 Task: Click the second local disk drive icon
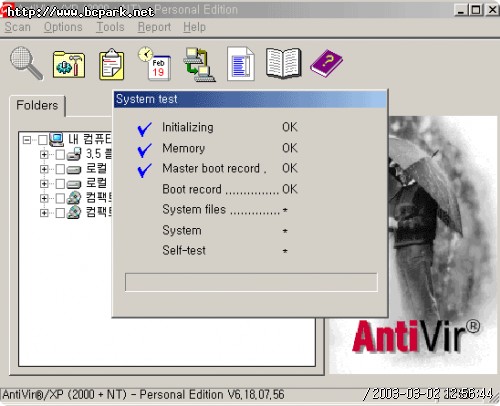coord(74,184)
